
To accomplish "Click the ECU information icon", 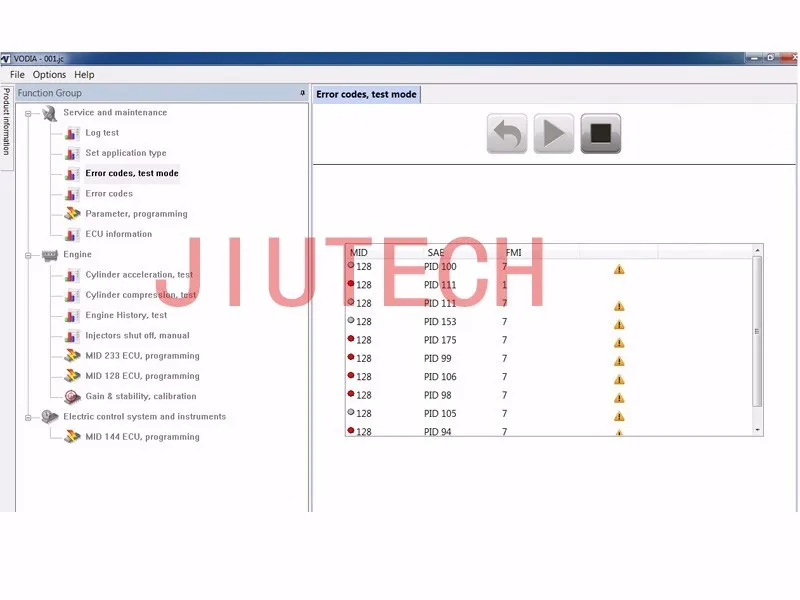I will click(72, 235).
